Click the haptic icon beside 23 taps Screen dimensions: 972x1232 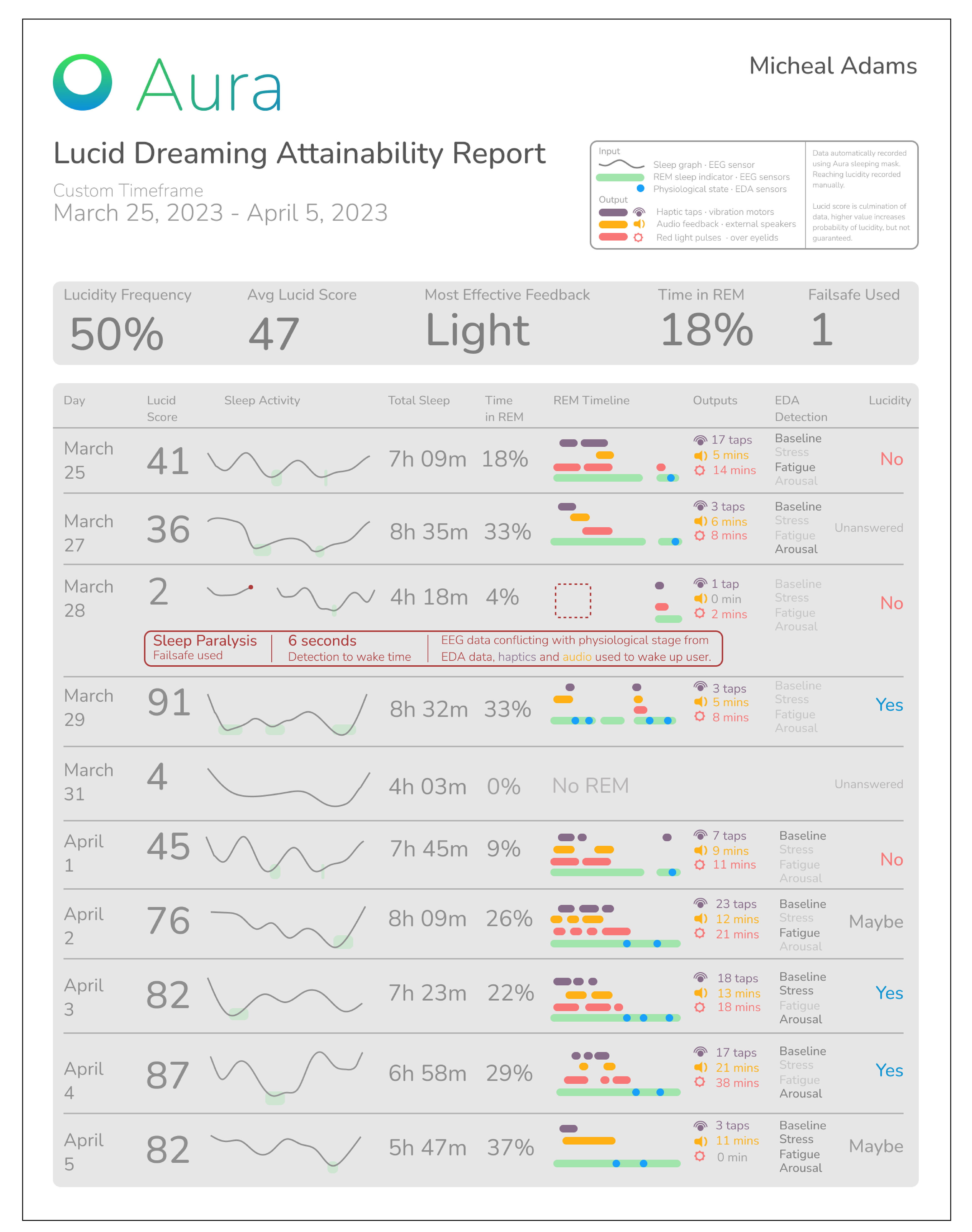[701, 904]
